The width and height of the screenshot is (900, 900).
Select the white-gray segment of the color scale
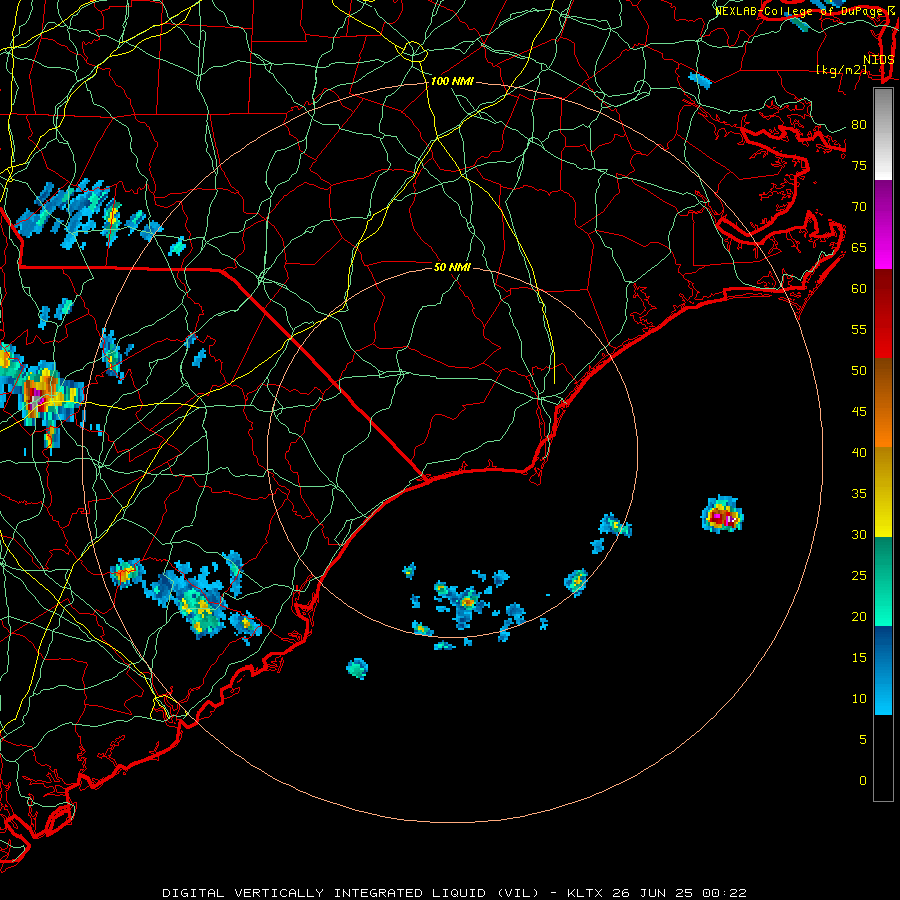pyautogui.click(x=883, y=134)
